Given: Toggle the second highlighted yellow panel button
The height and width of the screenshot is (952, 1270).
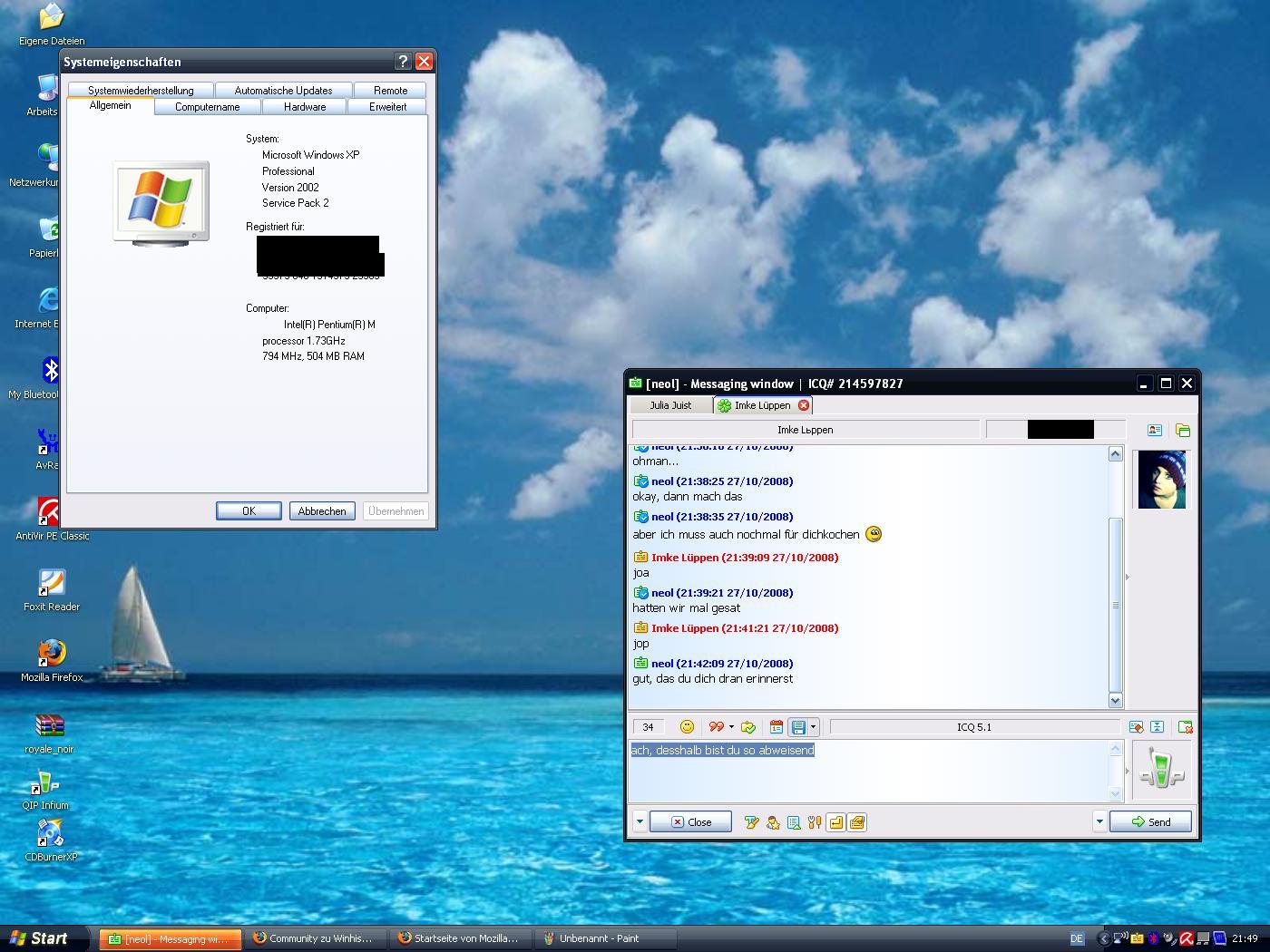Looking at the screenshot, I should click(x=857, y=822).
